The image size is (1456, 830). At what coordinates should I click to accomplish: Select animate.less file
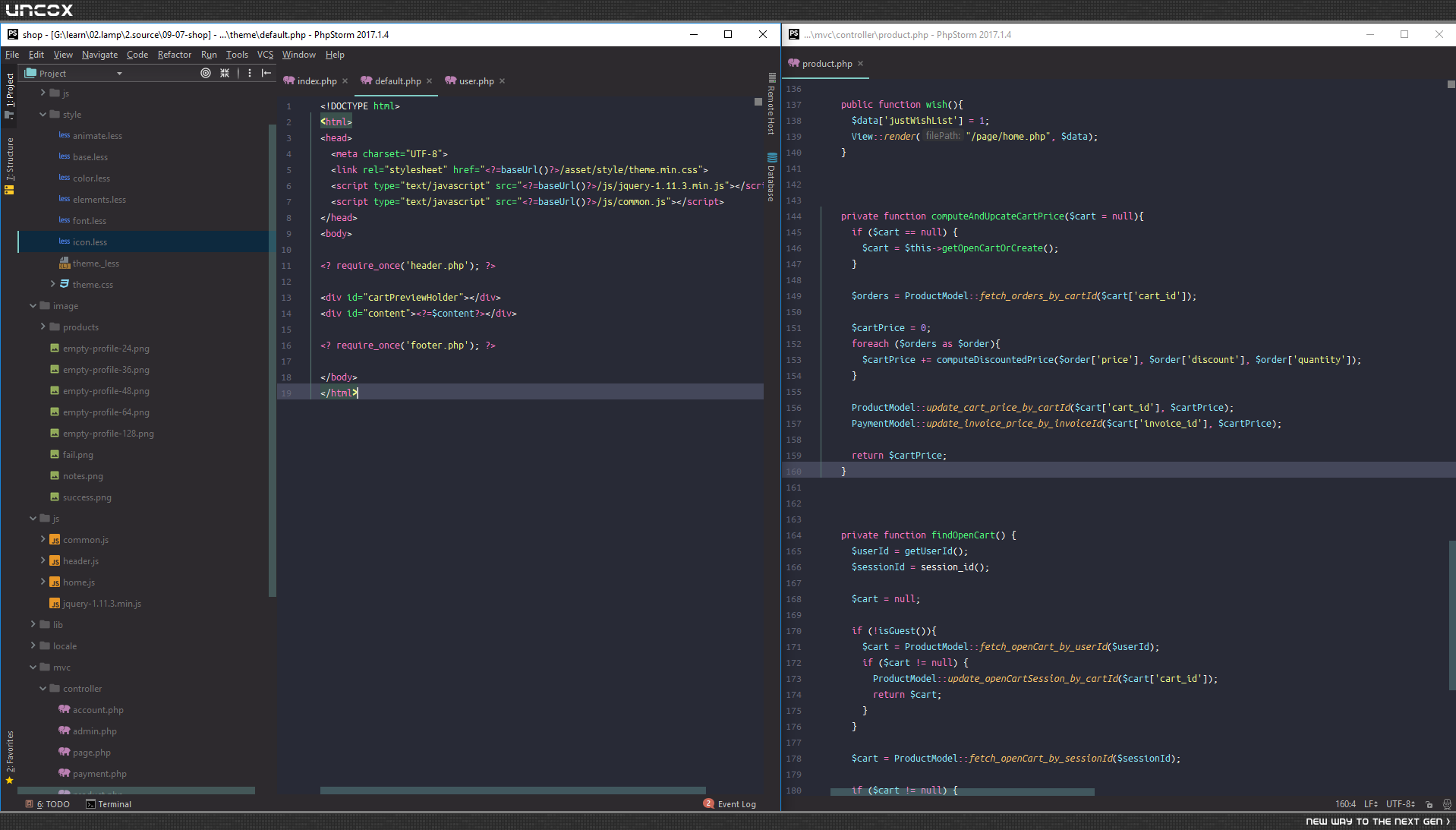[97, 136]
